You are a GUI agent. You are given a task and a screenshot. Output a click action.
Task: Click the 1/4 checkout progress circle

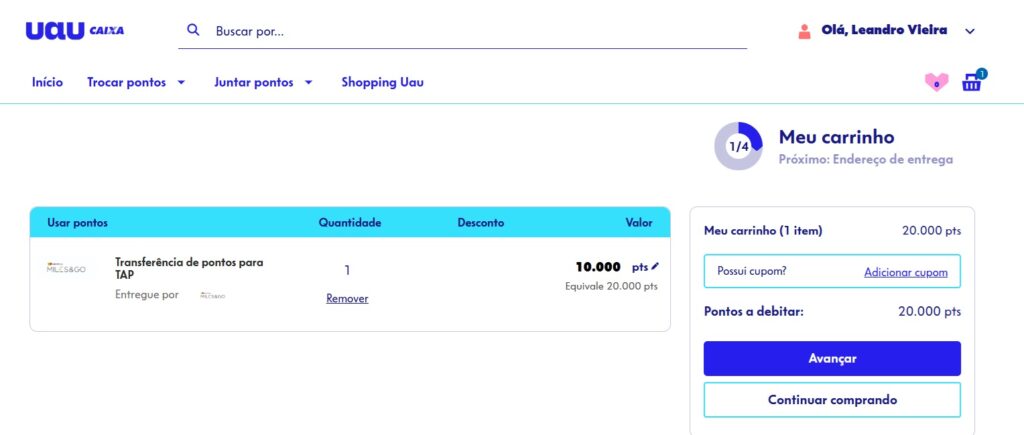738,146
